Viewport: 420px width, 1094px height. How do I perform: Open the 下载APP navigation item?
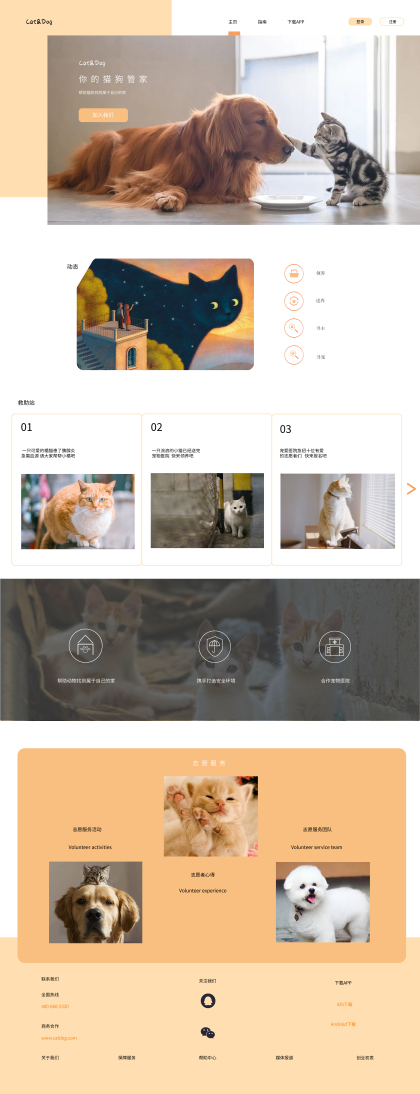295,22
